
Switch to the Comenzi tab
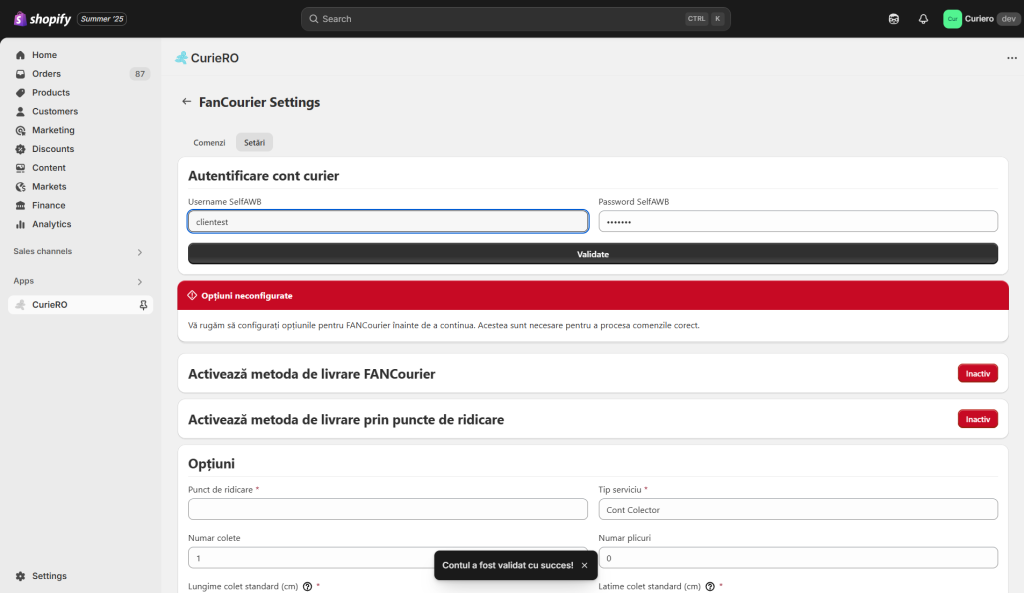coord(209,142)
